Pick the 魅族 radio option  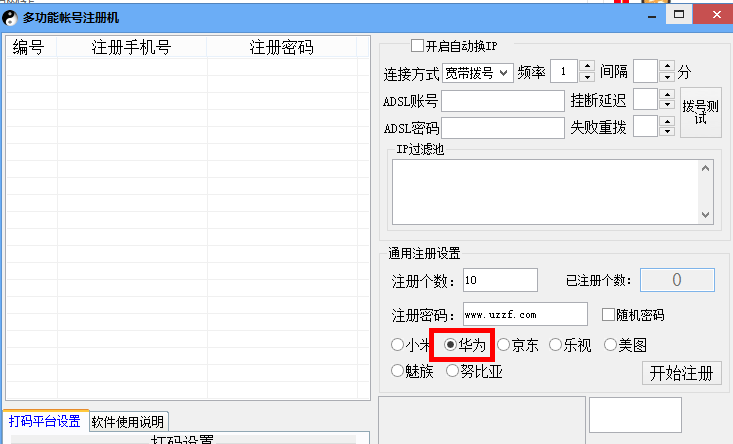click(397, 371)
